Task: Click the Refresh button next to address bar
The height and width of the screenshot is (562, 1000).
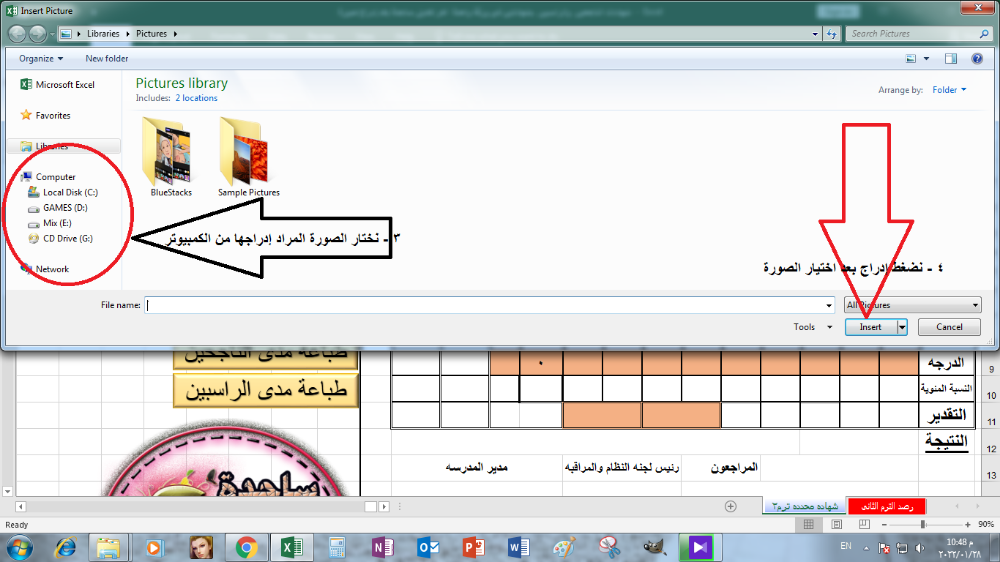Action: coord(831,34)
